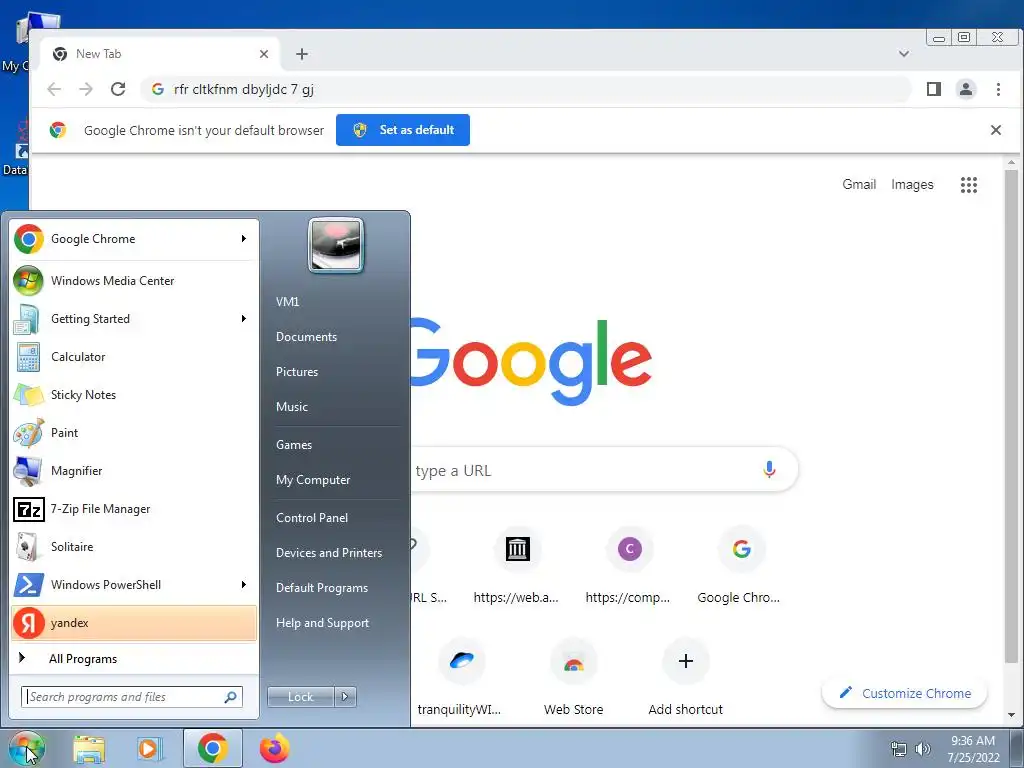This screenshot has height=768, width=1024.
Task: Open Magnifier from Start menu
Action: pyautogui.click(x=134, y=471)
